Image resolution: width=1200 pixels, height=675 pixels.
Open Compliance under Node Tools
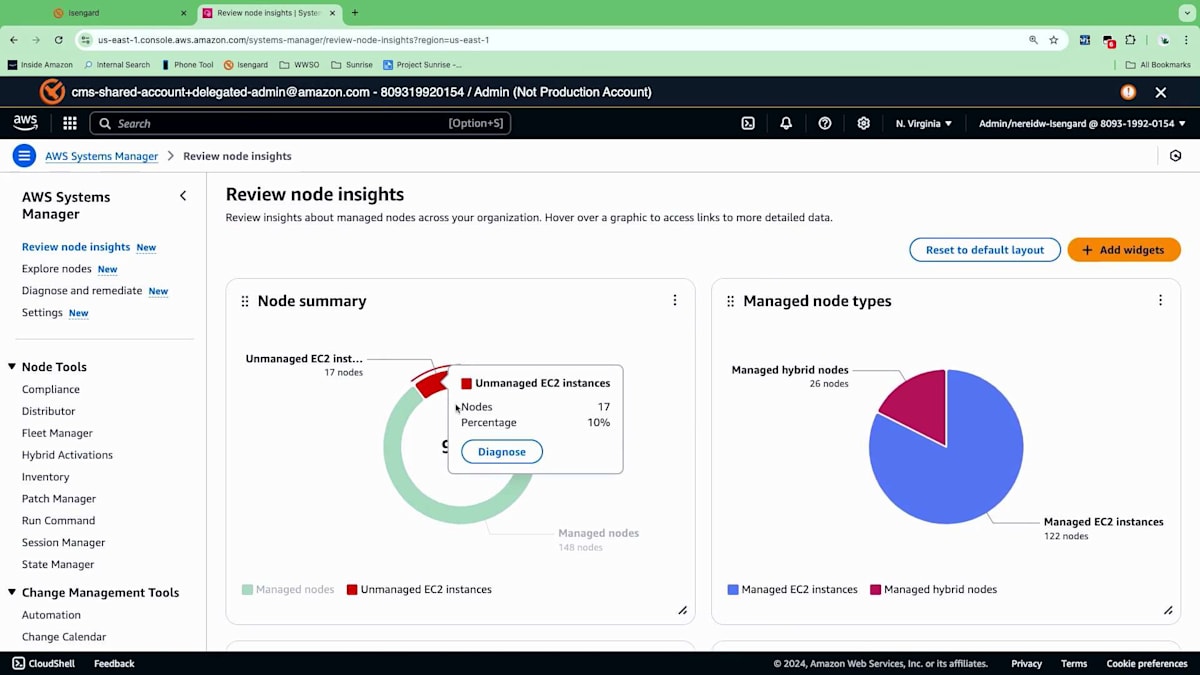tap(51, 389)
